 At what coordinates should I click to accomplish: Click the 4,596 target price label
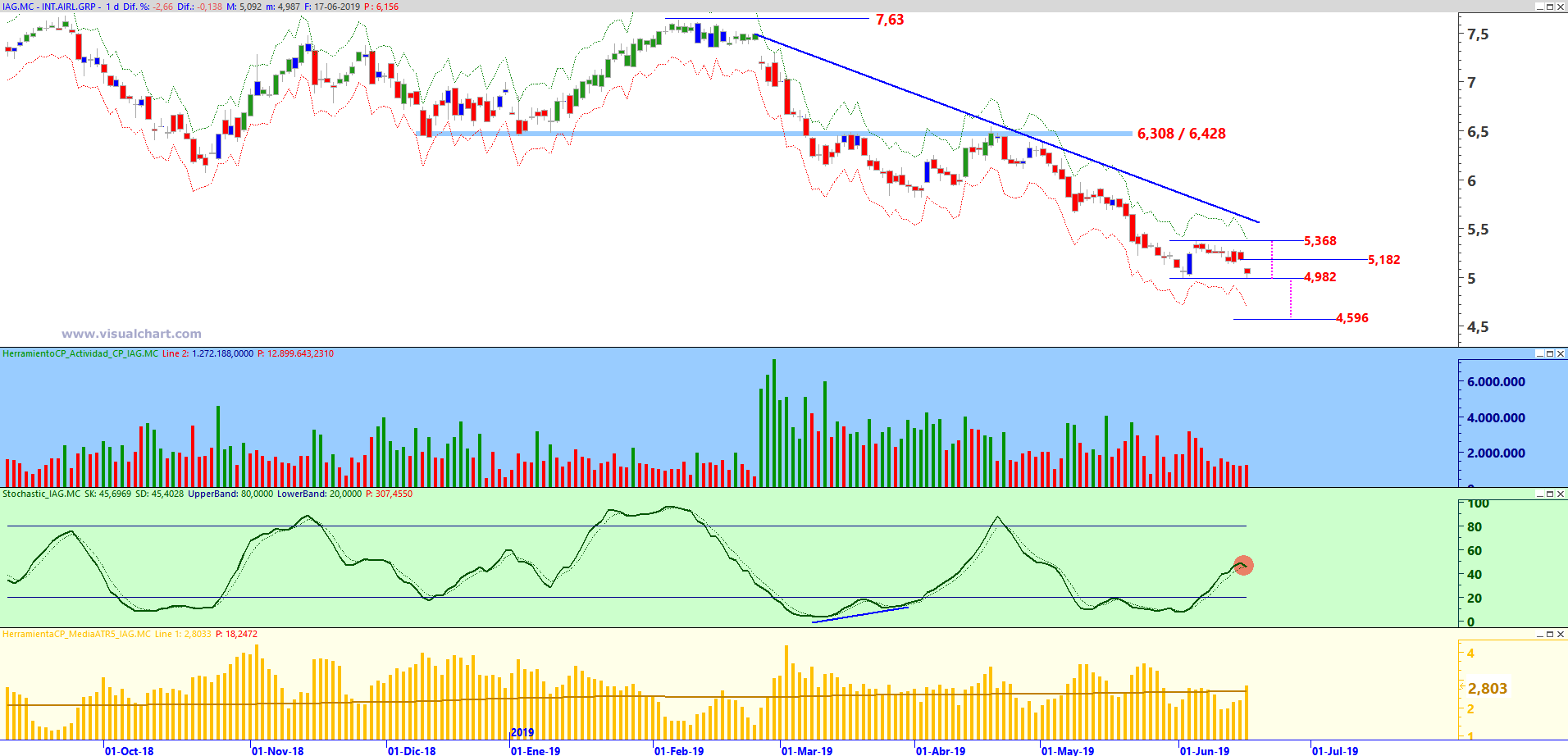pyautogui.click(x=1352, y=318)
